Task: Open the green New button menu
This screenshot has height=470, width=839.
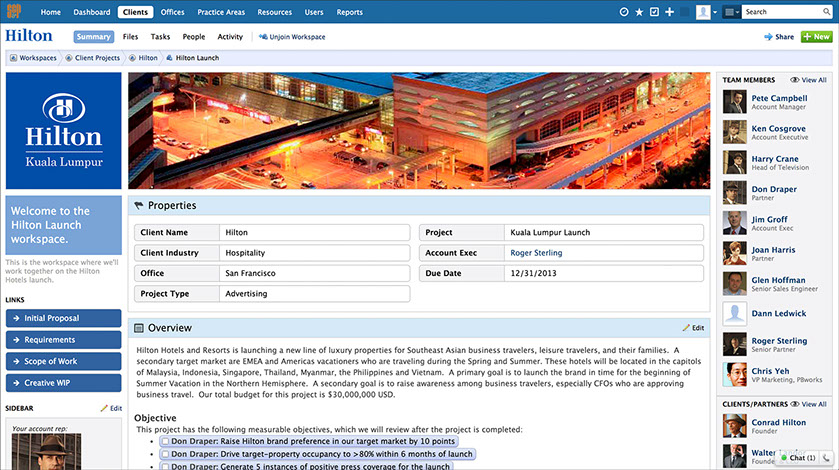Action: click(816, 37)
